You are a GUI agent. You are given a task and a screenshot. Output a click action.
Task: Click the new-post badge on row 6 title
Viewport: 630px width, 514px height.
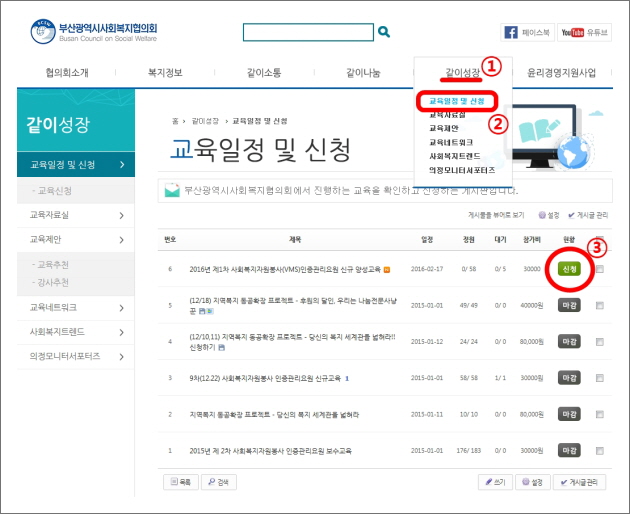coord(387,269)
